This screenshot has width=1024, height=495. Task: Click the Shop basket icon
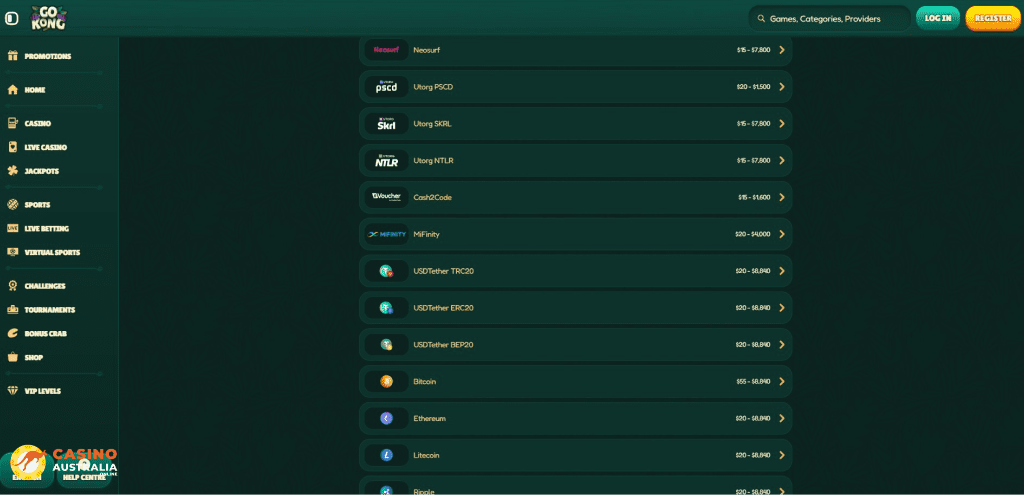[12, 357]
